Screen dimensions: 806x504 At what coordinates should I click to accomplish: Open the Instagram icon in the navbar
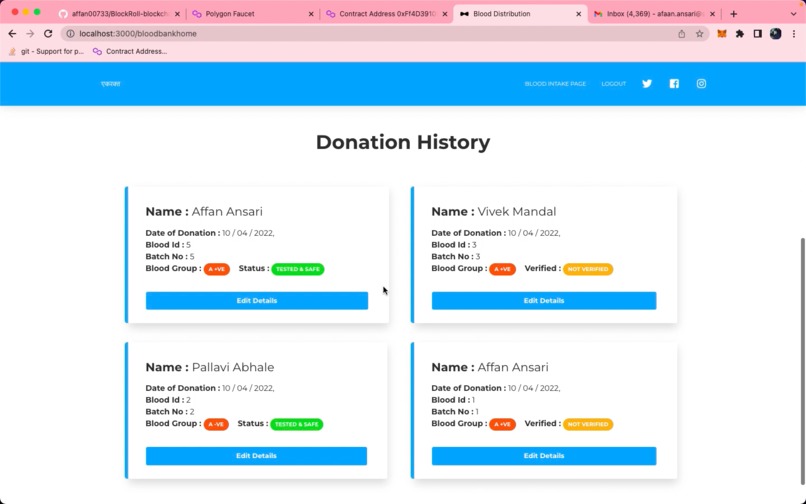coord(701,83)
